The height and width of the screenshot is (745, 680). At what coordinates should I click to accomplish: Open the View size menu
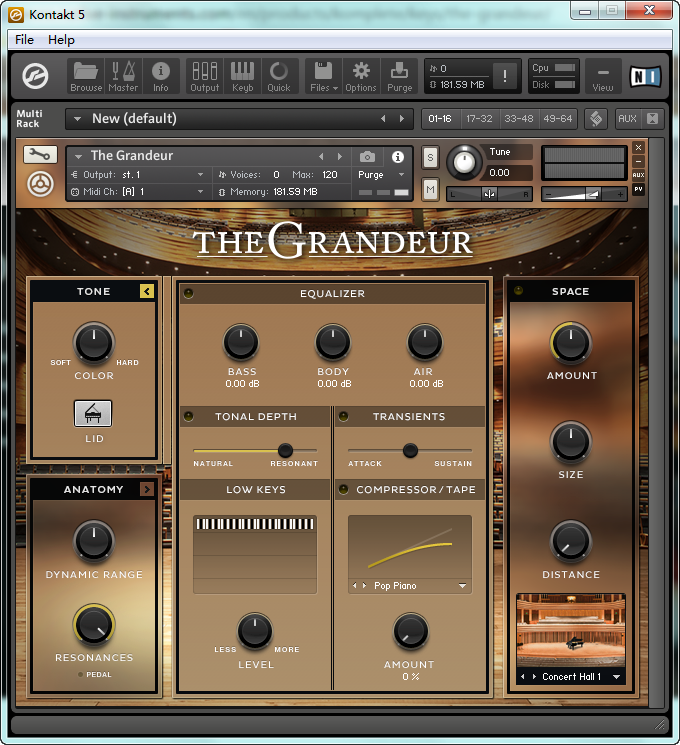603,76
